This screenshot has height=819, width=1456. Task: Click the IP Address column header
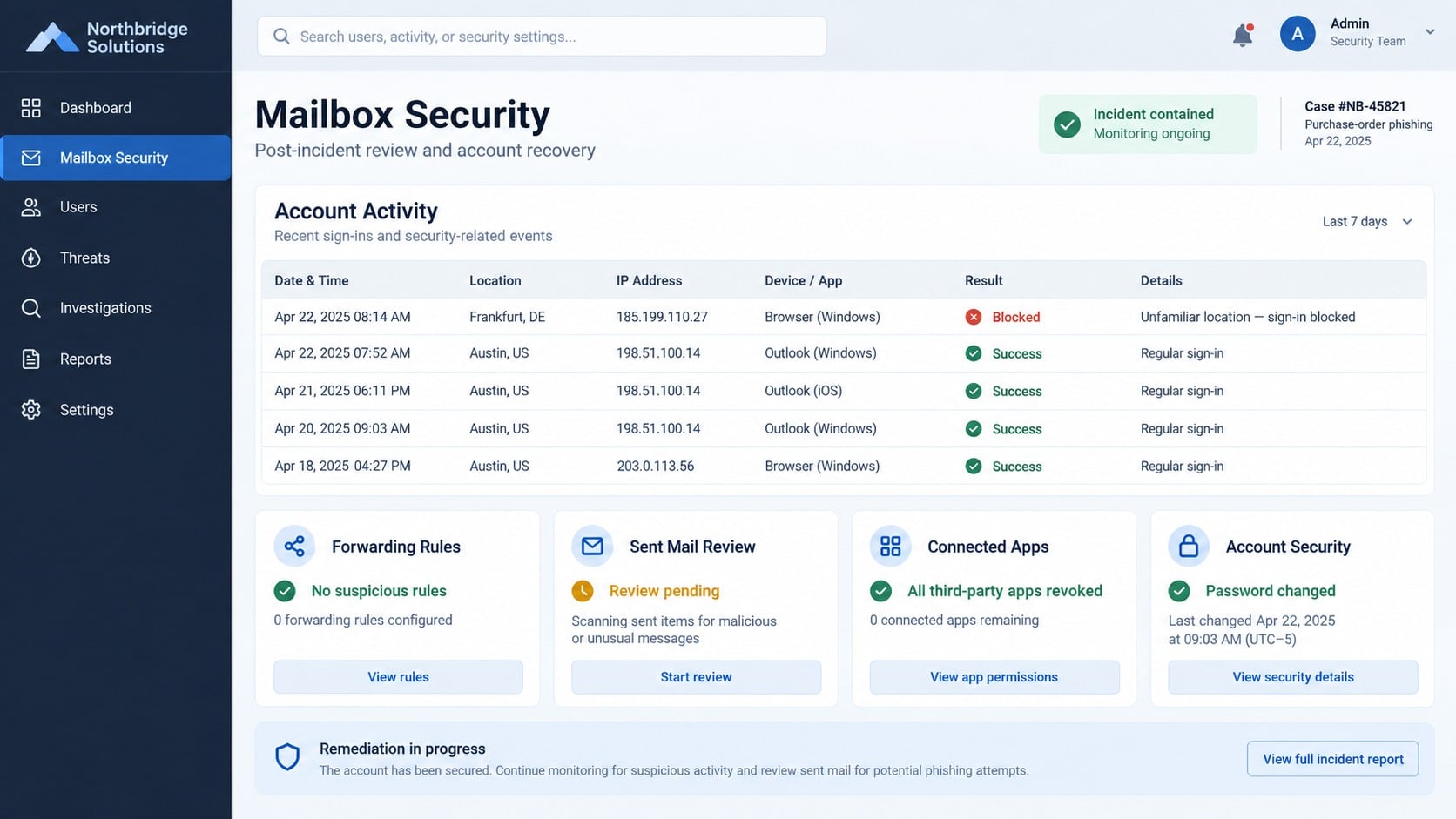(649, 280)
